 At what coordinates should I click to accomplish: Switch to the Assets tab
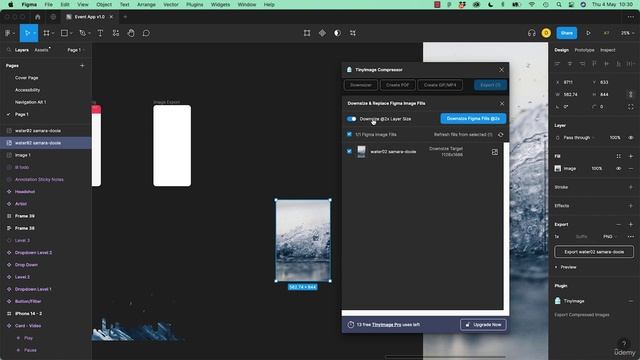pyautogui.click(x=41, y=50)
